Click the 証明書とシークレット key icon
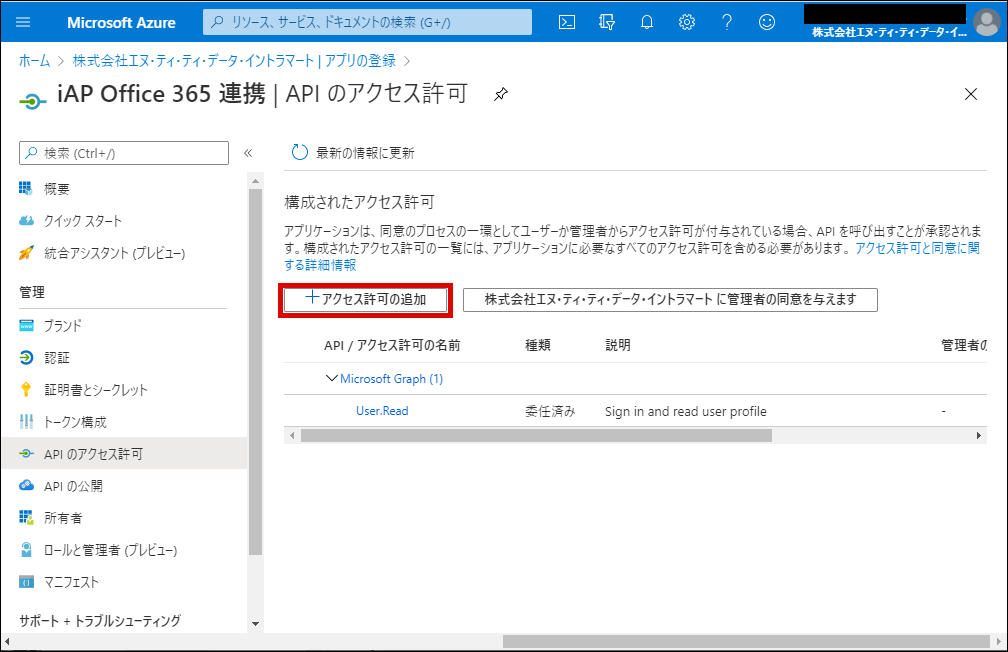 [26, 390]
